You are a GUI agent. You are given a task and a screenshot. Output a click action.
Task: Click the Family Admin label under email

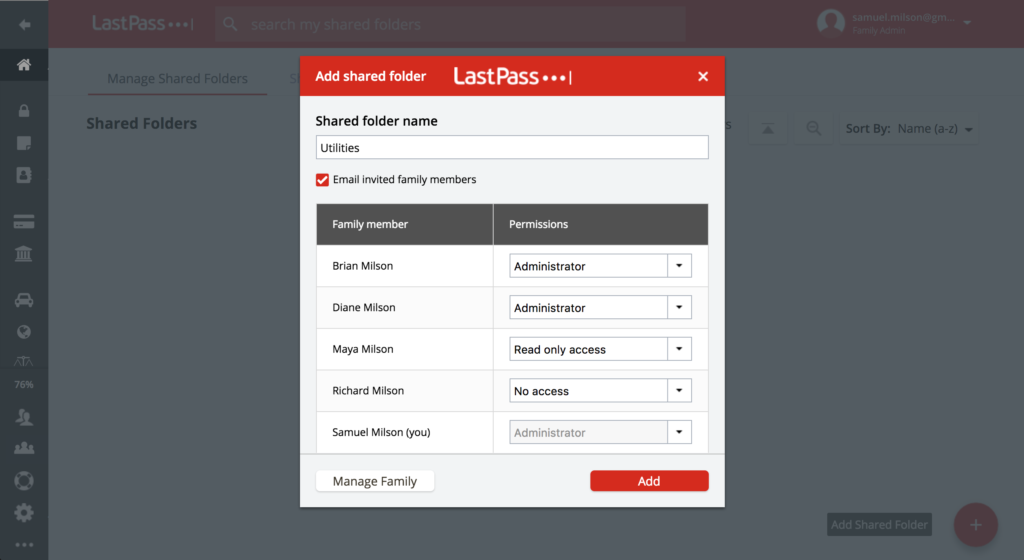[878, 31]
